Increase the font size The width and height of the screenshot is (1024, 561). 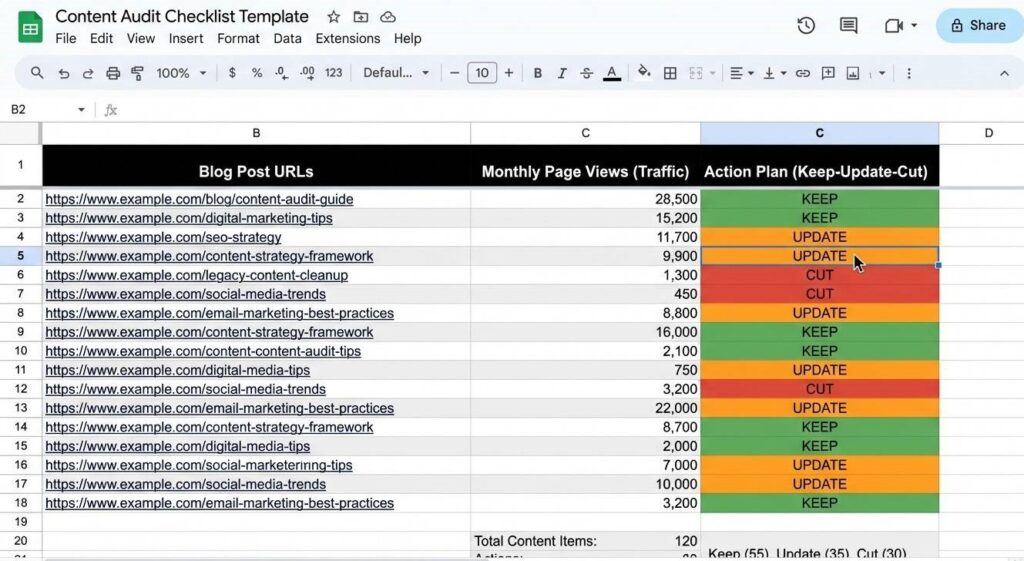[509, 73]
